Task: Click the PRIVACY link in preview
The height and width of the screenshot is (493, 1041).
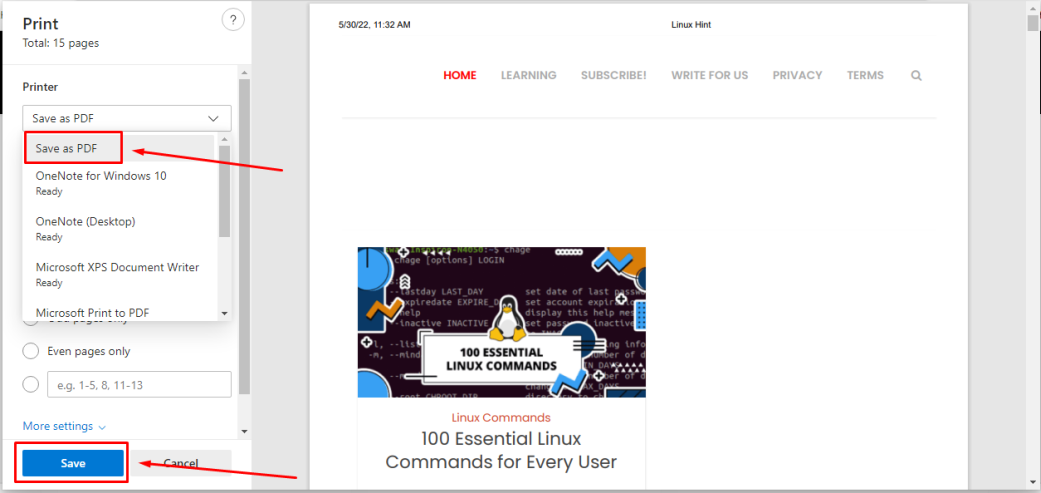Action: click(x=797, y=76)
